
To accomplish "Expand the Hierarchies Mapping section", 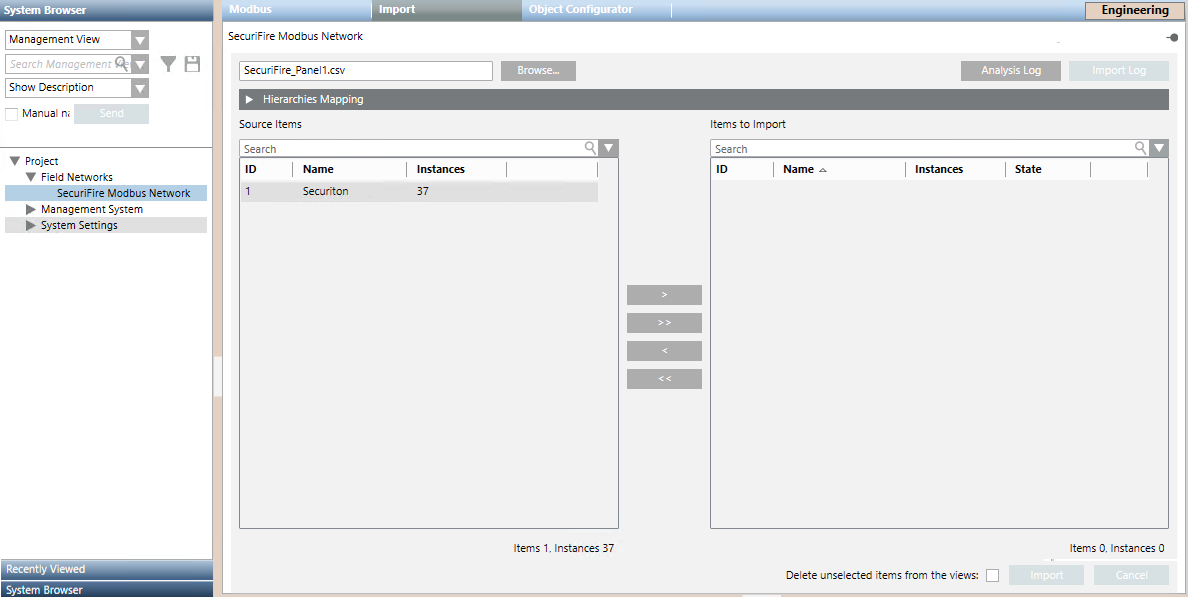I will pos(248,99).
